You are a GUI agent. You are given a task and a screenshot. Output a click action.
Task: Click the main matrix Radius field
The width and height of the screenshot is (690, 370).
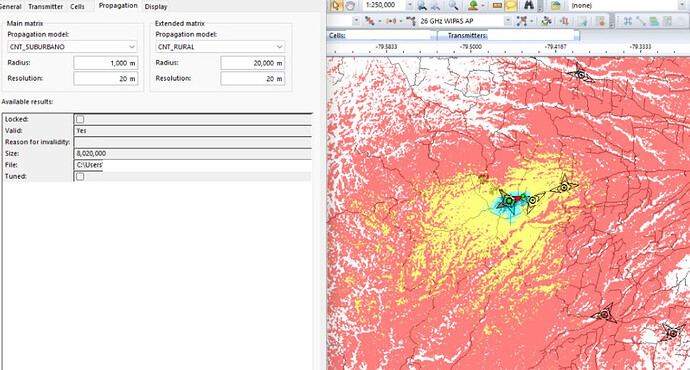106,63
